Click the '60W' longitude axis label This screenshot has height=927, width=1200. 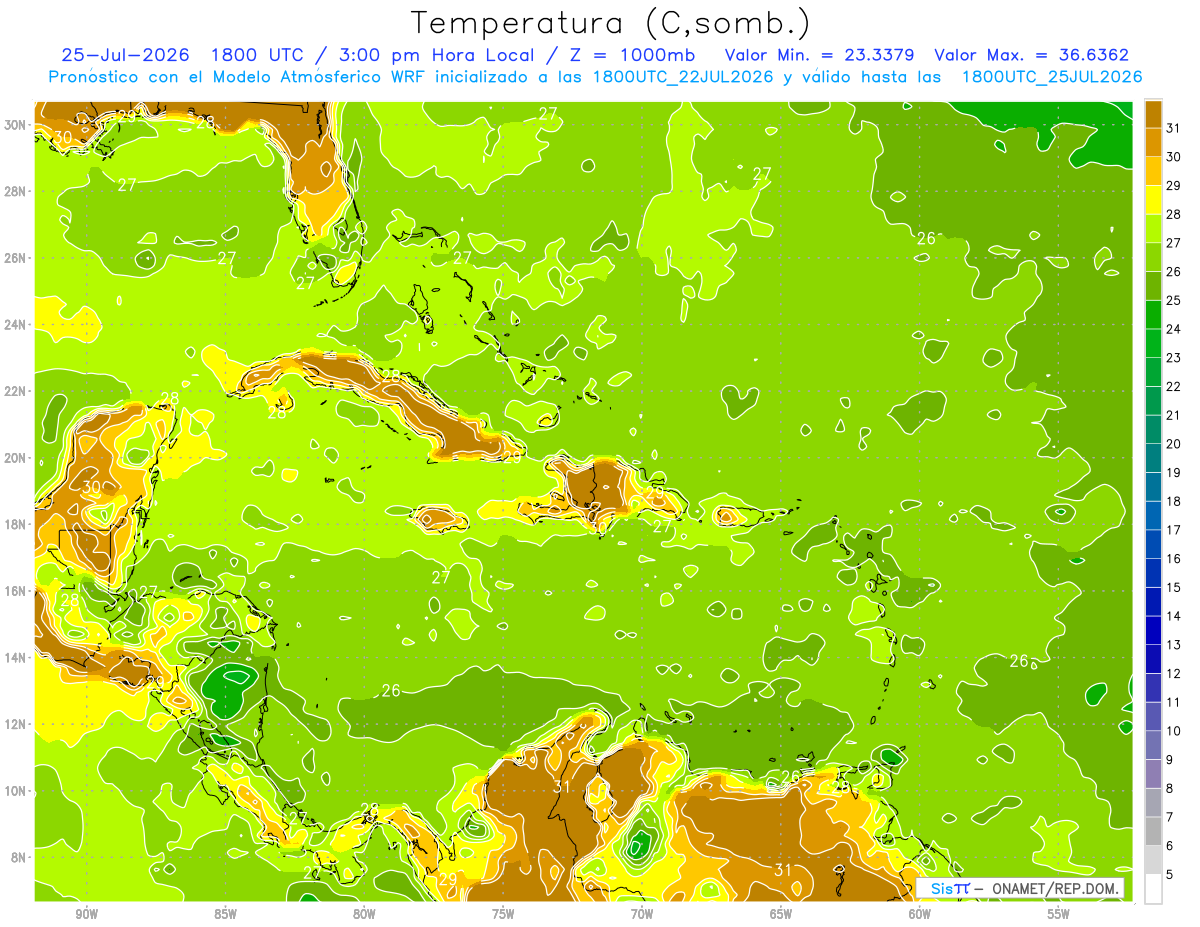coord(920,914)
